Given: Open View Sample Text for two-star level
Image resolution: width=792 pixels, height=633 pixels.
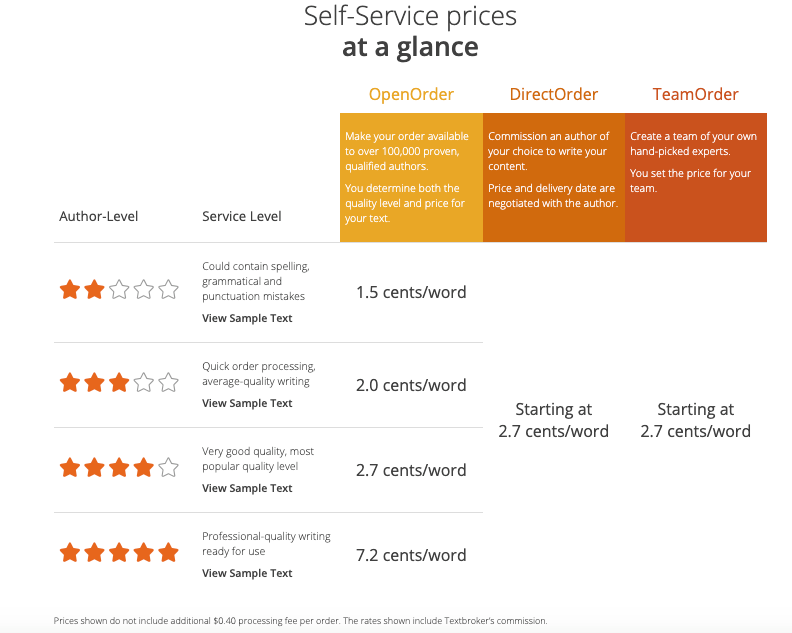Looking at the screenshot, I should pos(247,318).
